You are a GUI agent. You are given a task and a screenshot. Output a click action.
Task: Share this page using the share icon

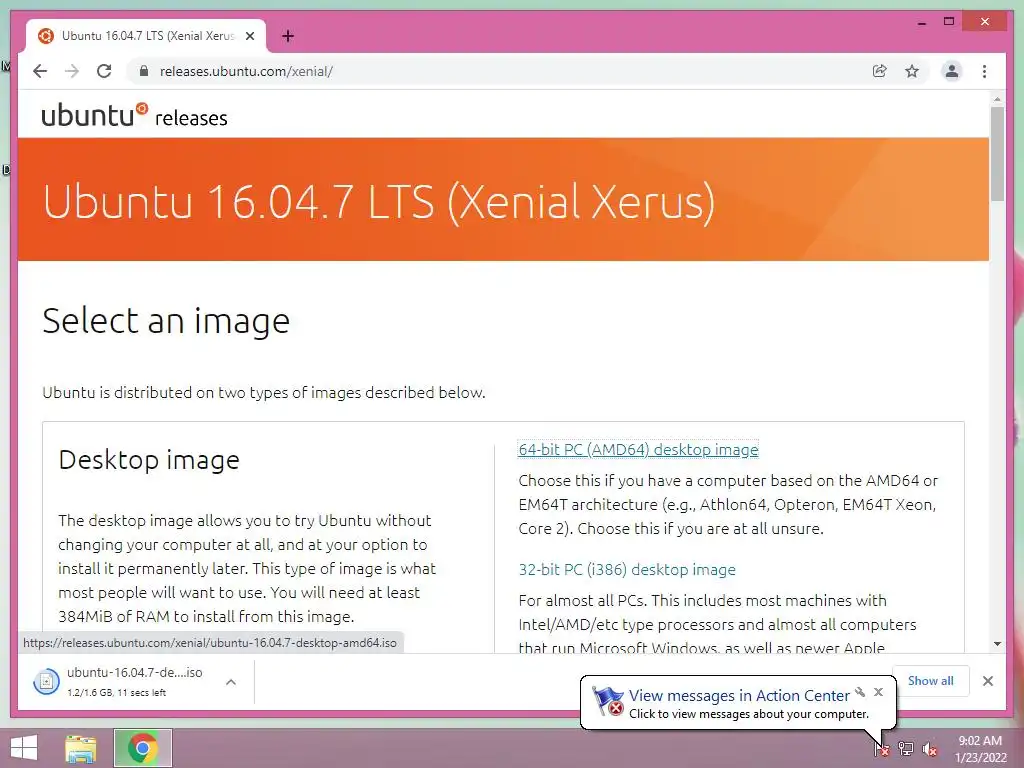pyautogui.click(x=880, y=71)
